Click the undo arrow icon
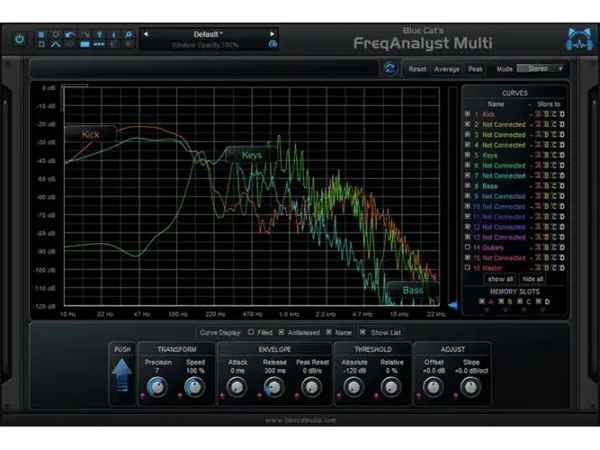600x450 pixels. (70, 34)
